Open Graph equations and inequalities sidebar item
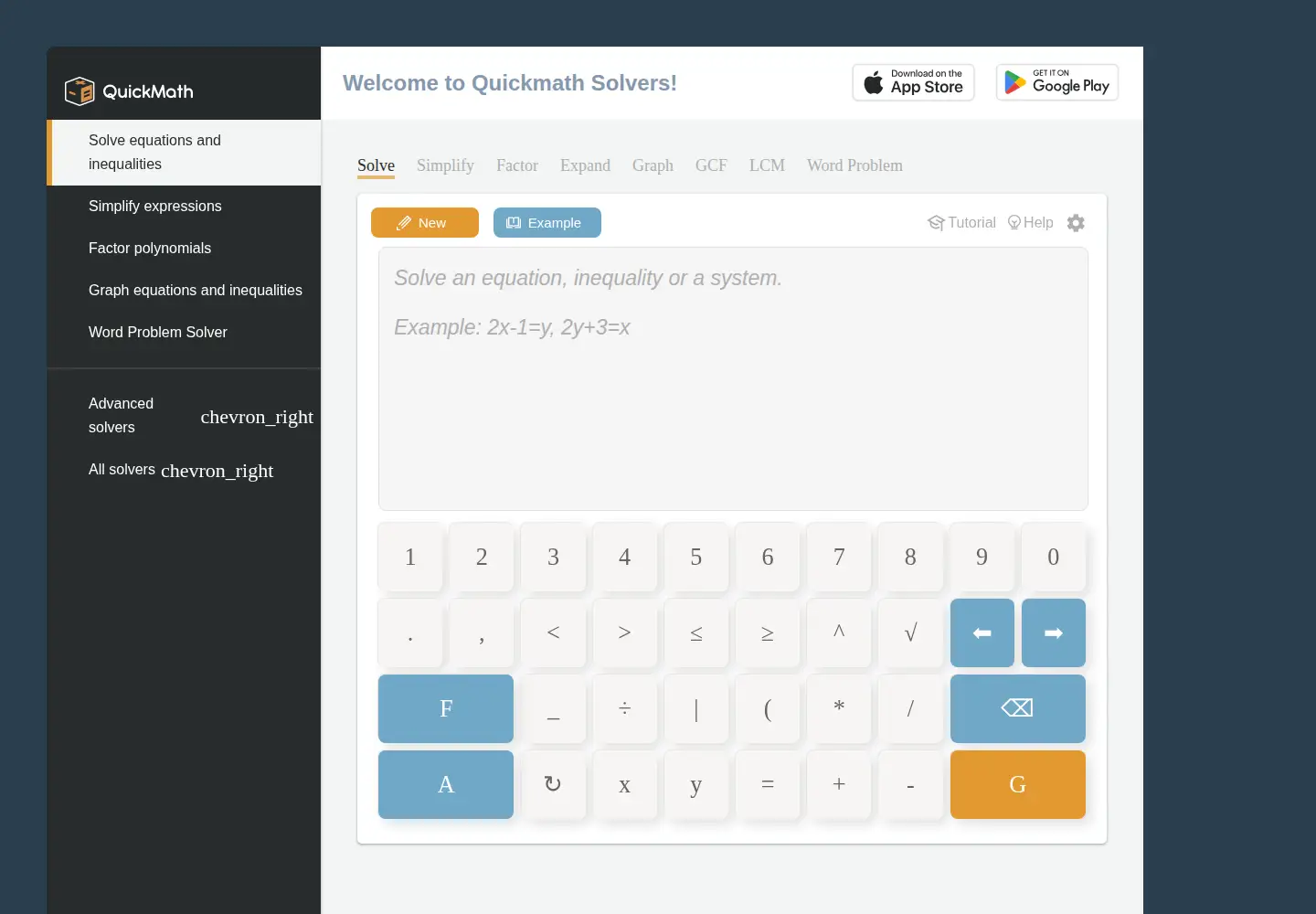 [x=184, y=291]
